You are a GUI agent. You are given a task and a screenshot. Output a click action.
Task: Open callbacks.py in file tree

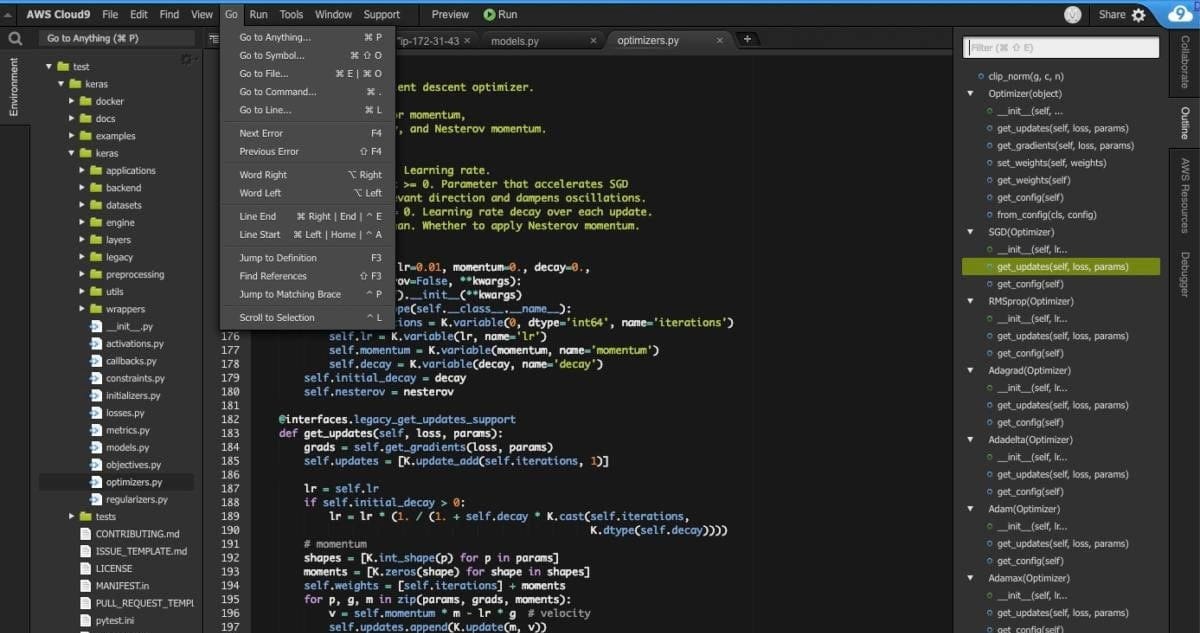[x=132, y=361]
